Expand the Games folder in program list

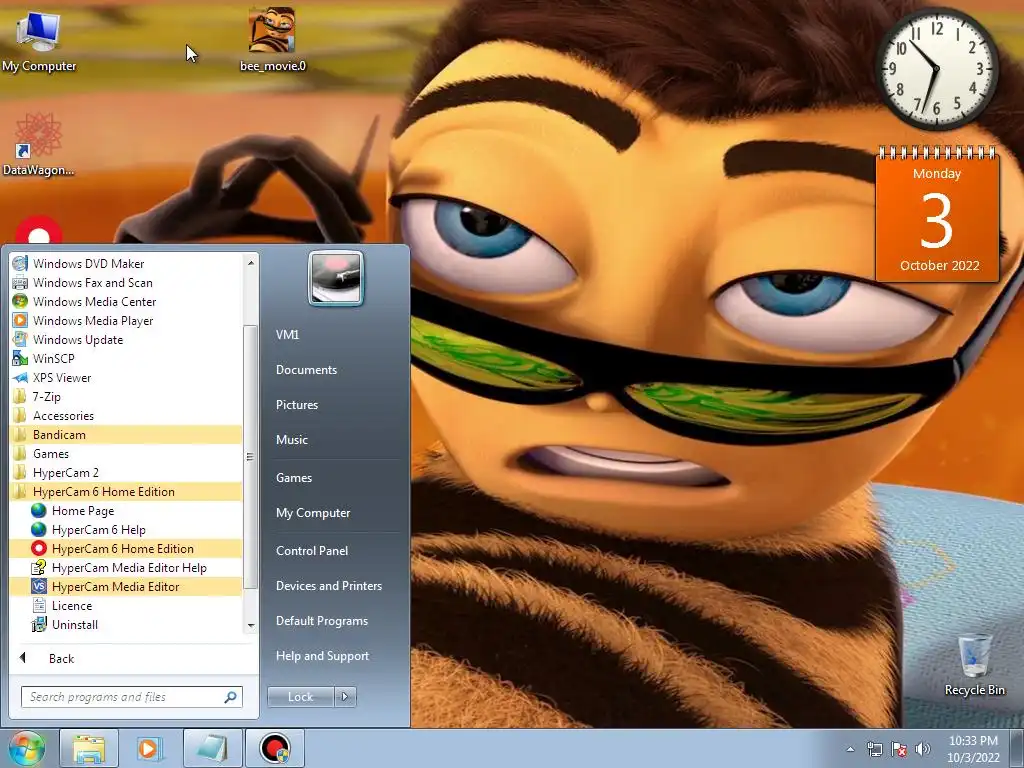pos(125,453)
